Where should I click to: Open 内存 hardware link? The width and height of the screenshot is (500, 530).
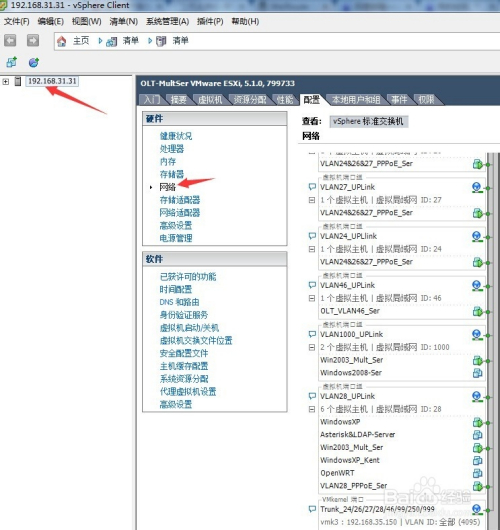[x=168, y=162]
